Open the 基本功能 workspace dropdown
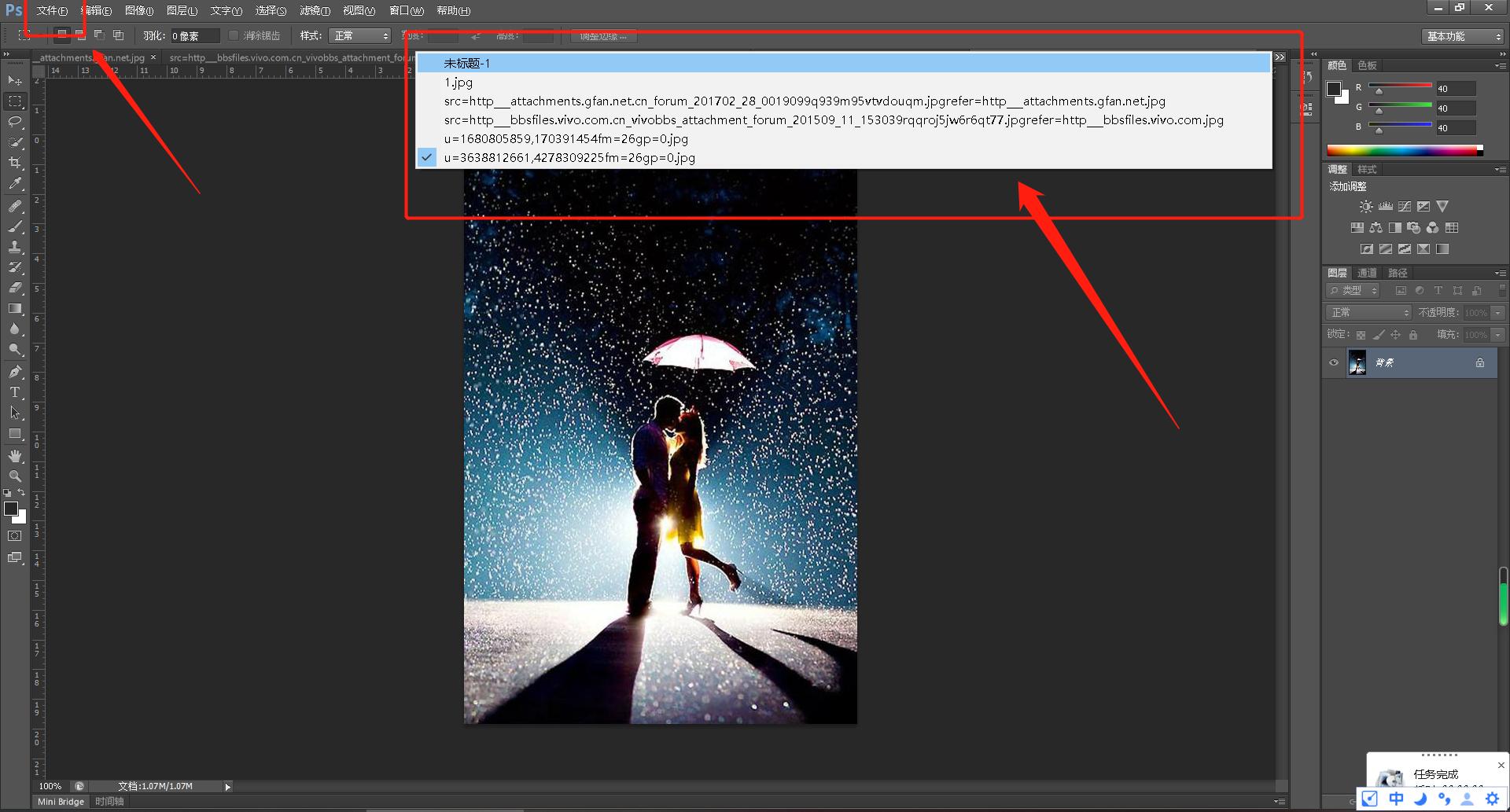 point(1463,36)
